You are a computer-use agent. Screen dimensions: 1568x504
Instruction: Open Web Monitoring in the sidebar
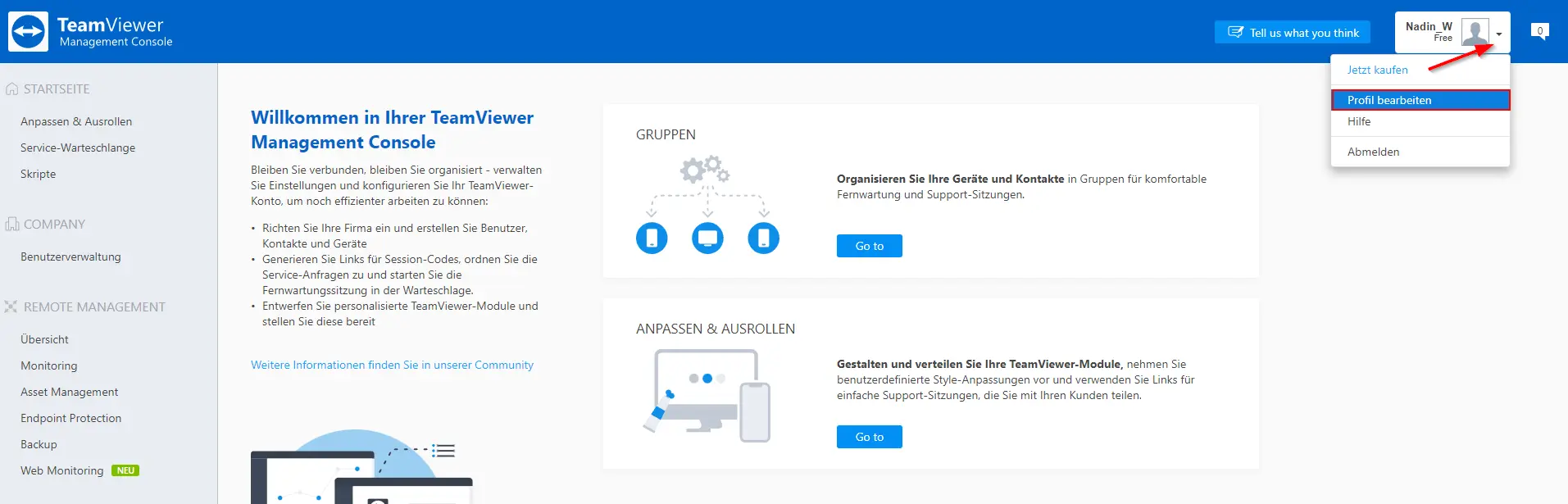(x=62, y=470)
